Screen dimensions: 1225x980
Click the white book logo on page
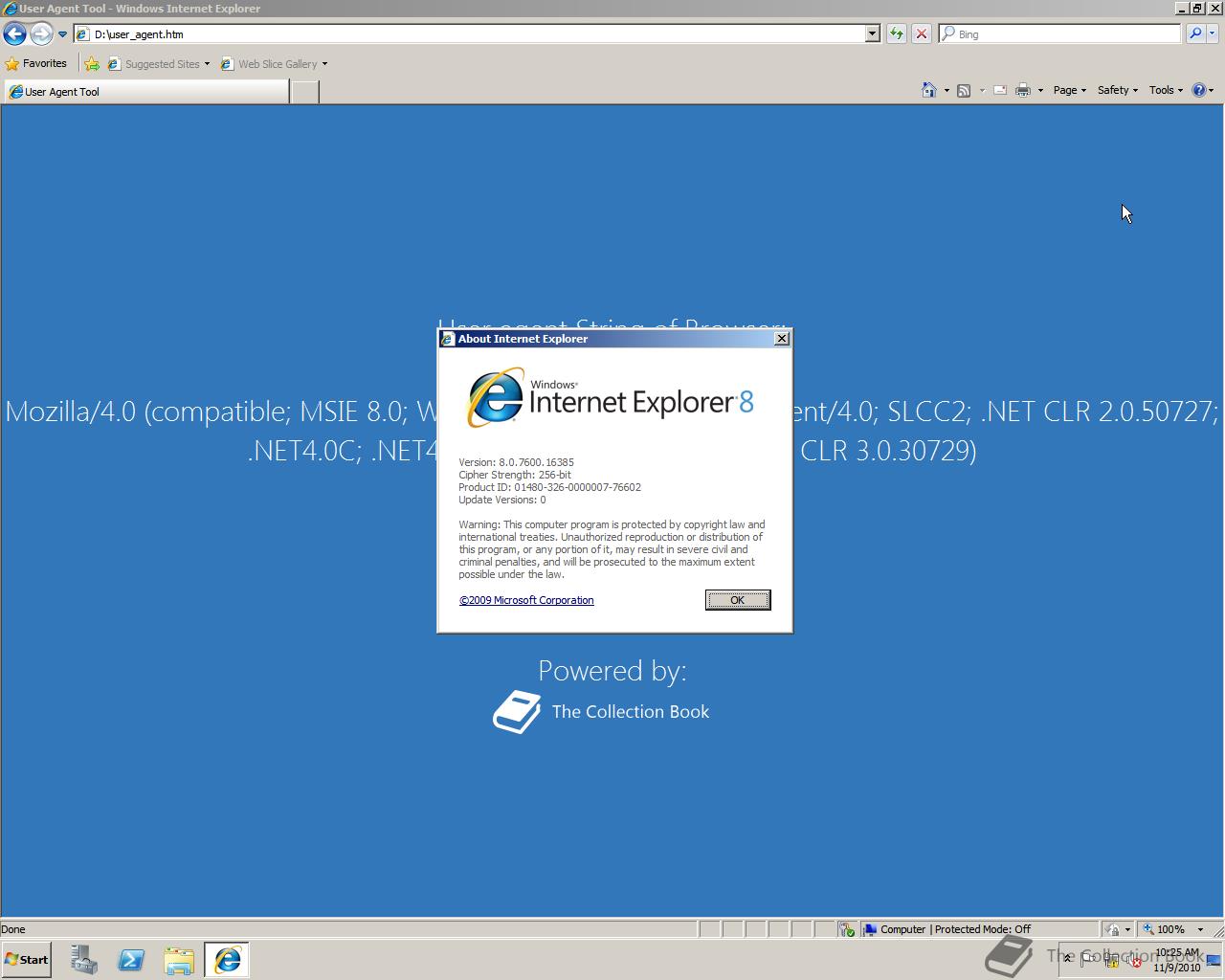517,712
